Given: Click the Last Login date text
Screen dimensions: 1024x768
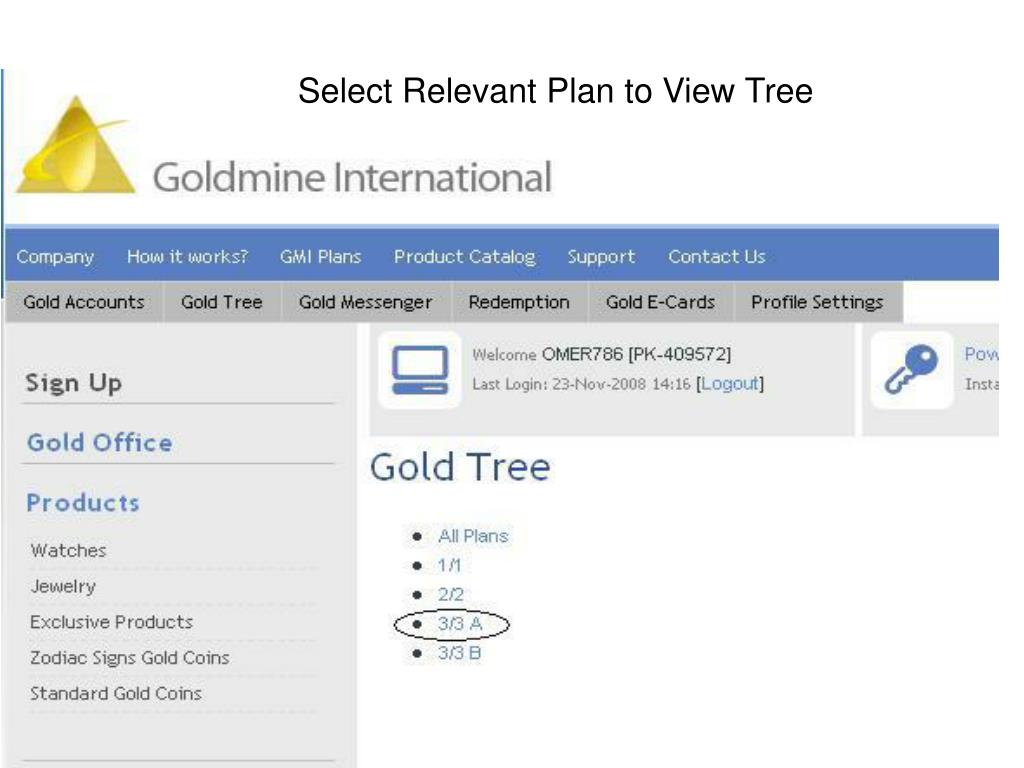Looking at the screenshot, I should (x=581, y=384).
